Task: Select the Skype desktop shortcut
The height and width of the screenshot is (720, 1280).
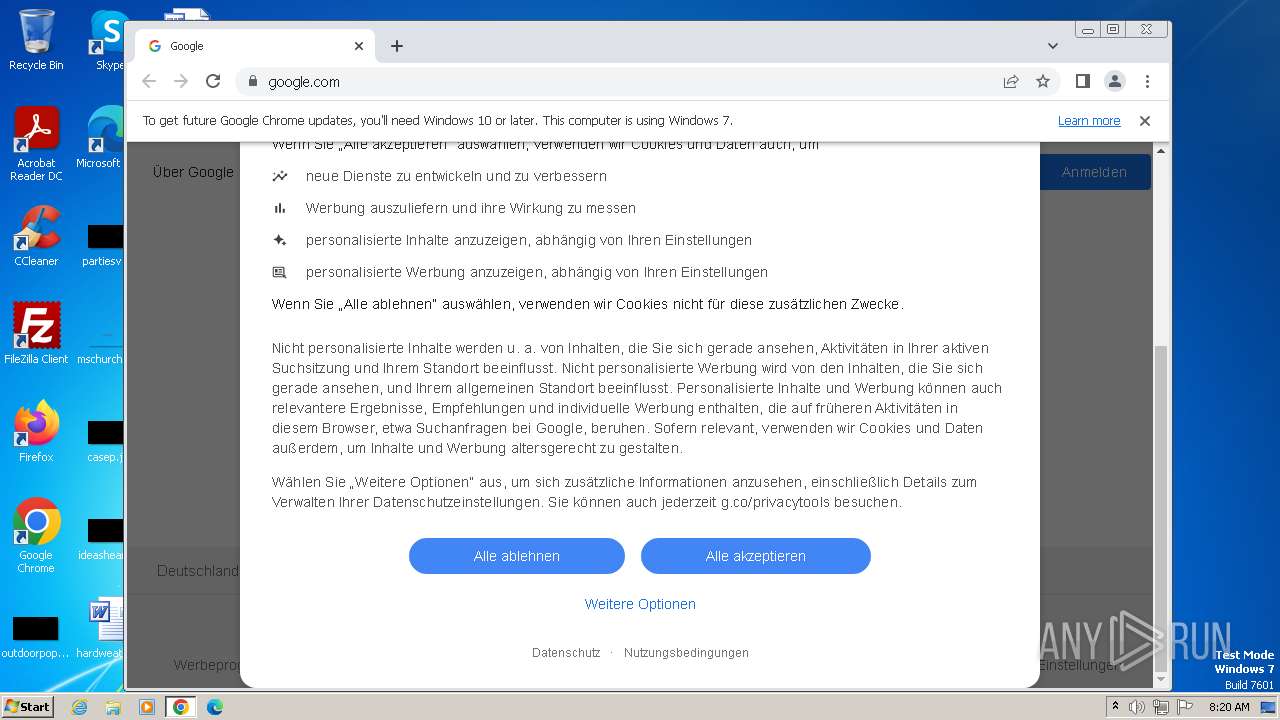Action: point(108,40)
